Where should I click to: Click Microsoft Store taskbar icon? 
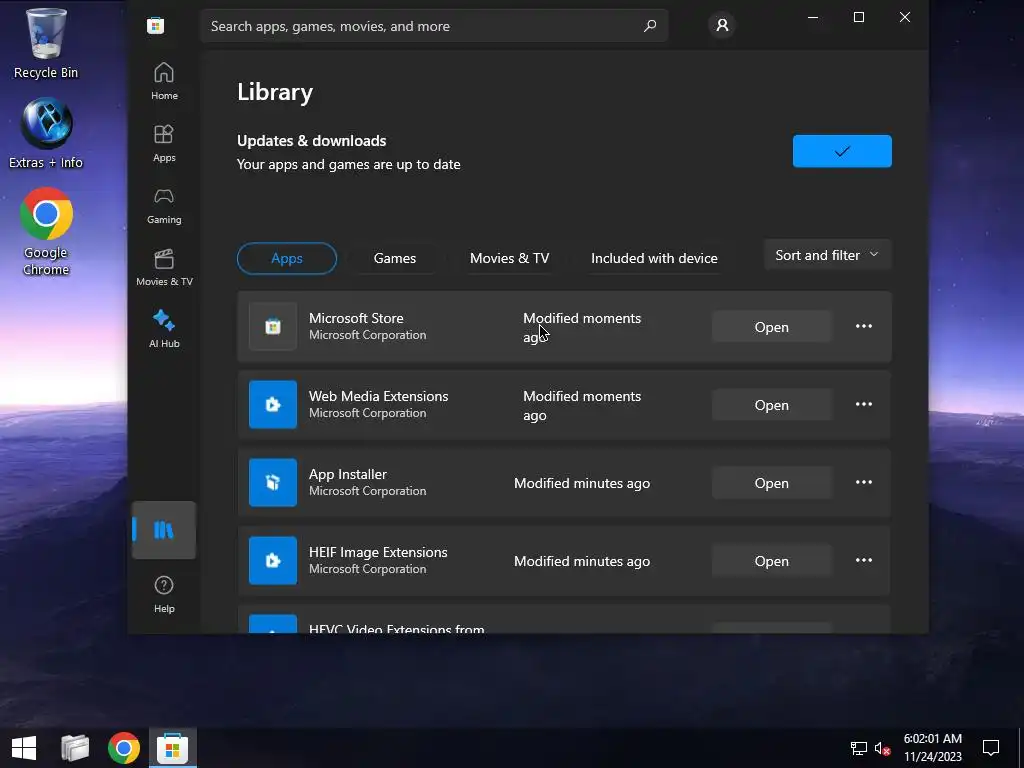pos(172,748)
